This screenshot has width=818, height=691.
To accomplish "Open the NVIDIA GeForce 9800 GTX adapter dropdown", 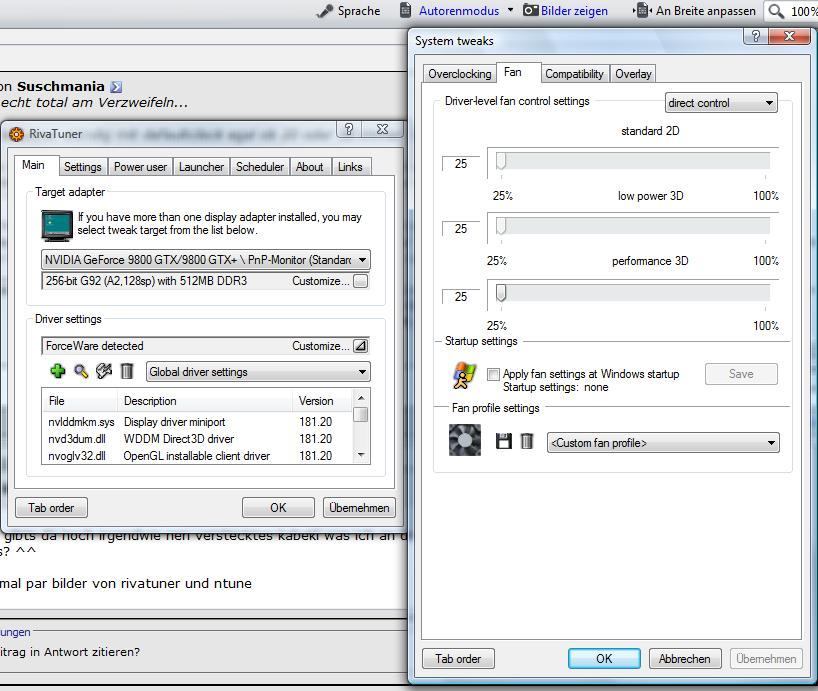I will [x=206, y=260].
